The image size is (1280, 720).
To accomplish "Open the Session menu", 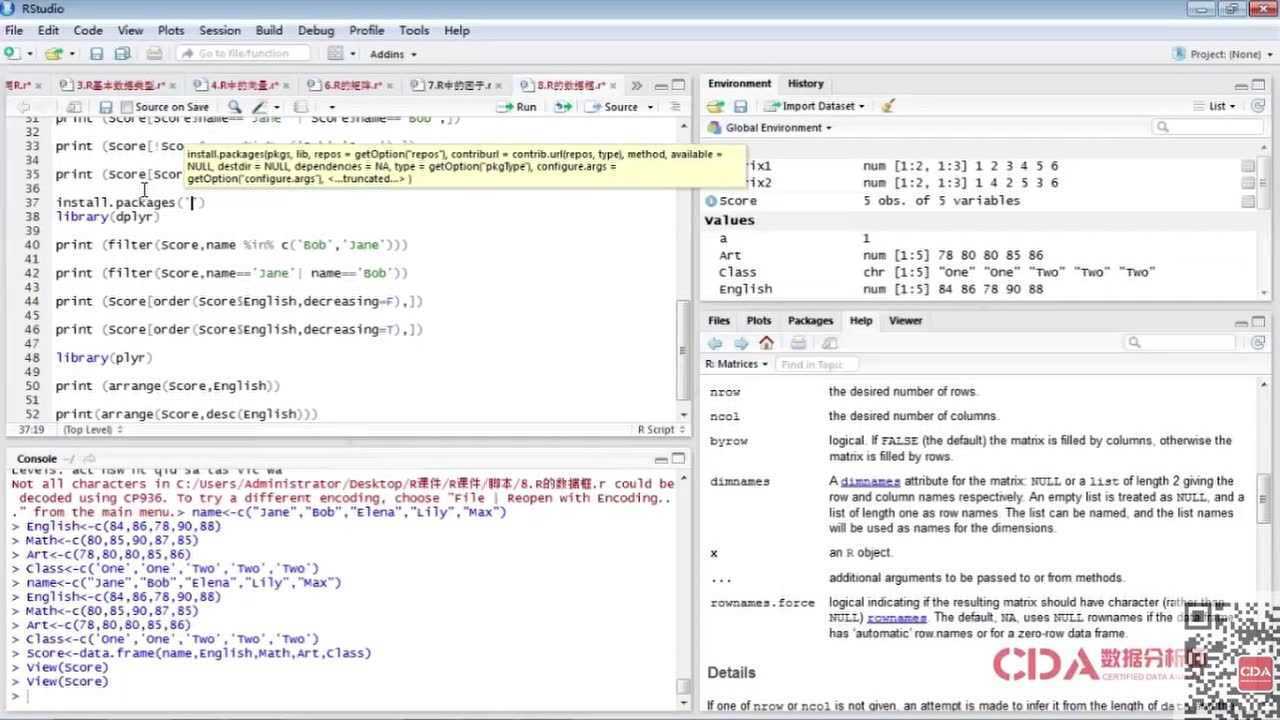I will coord(219,31).
